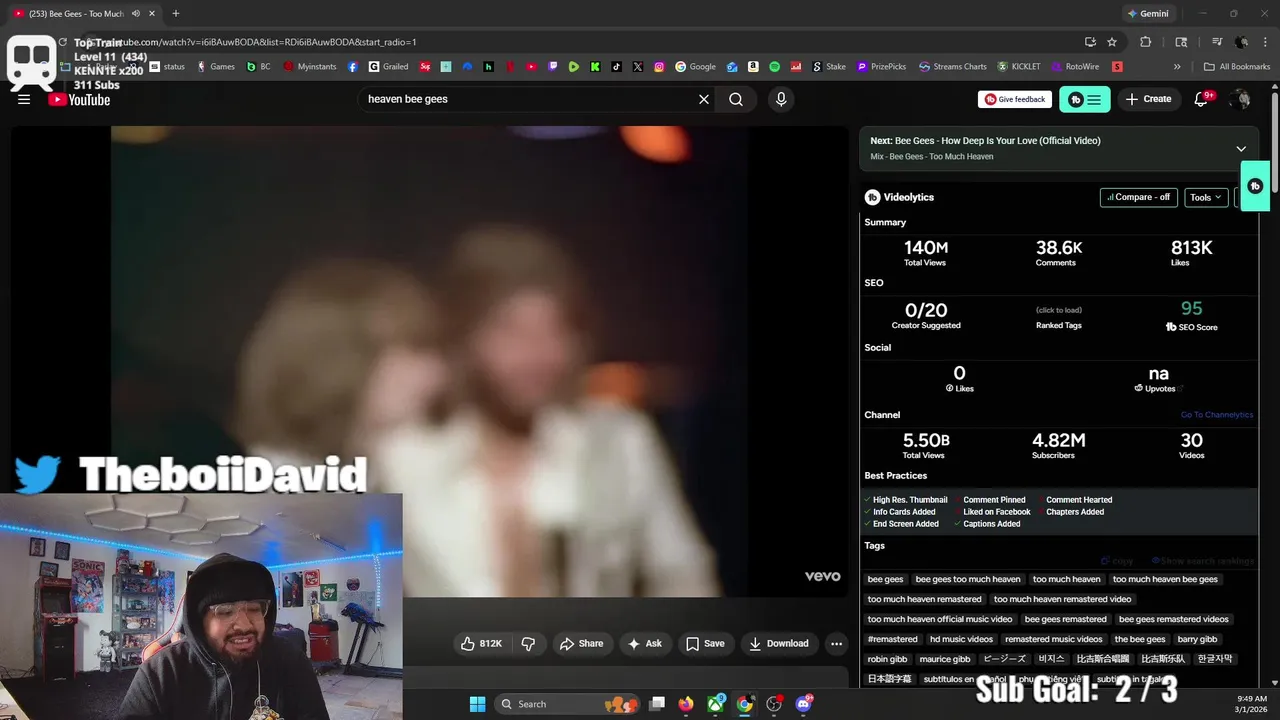Open the TikTok bookmark icon
Image resolution: width=1280 pixels, height=720 pixels.
(616, 67)
